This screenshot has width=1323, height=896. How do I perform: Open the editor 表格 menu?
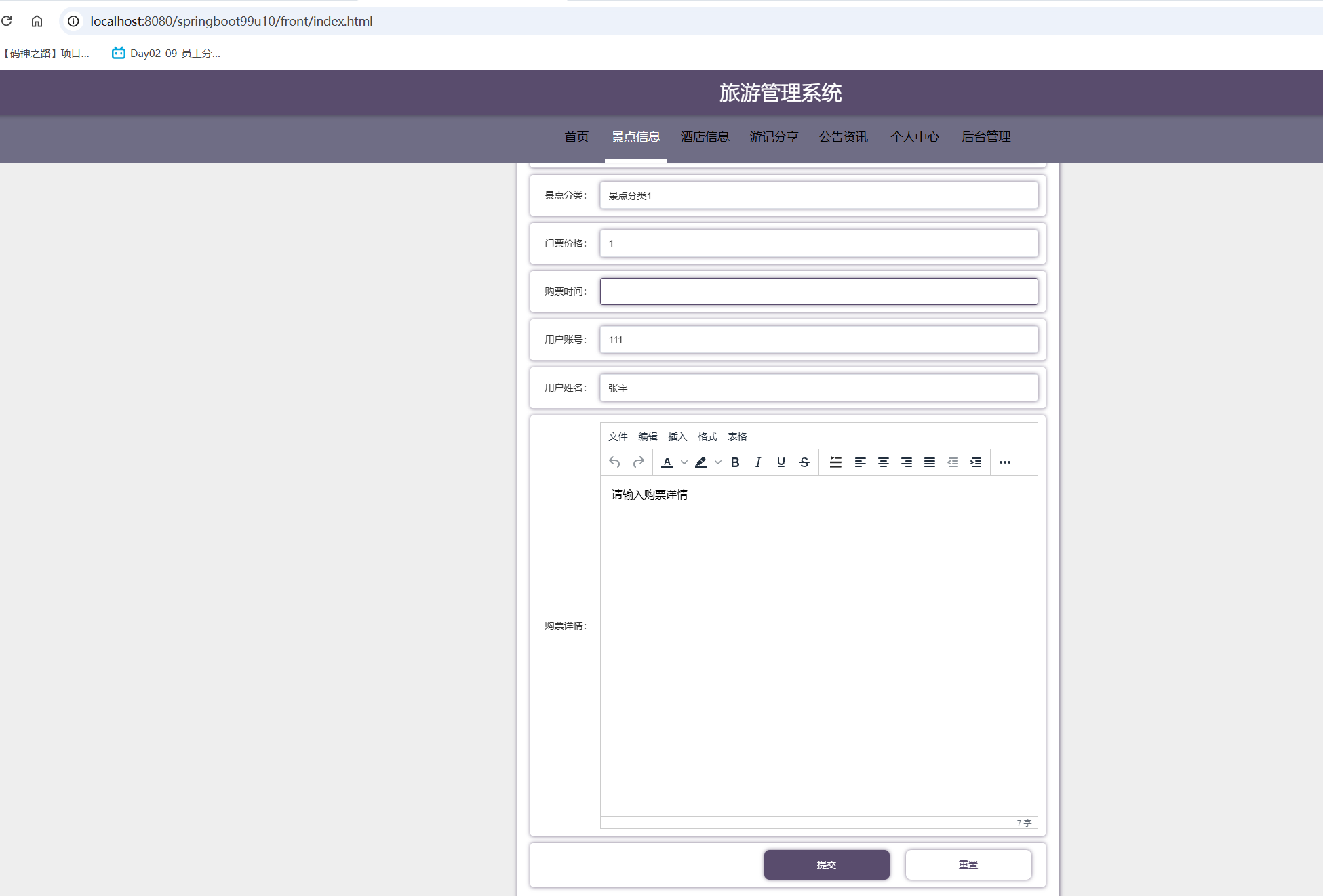point(737,436)
